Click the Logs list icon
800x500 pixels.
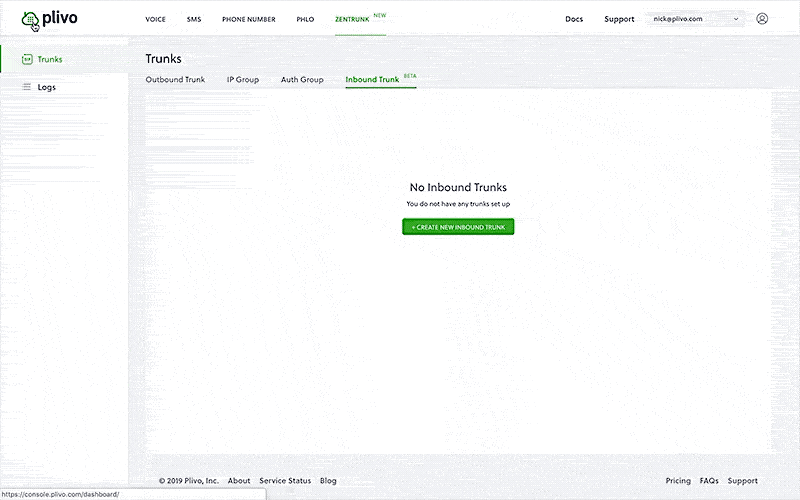click(x=27, y=87)
